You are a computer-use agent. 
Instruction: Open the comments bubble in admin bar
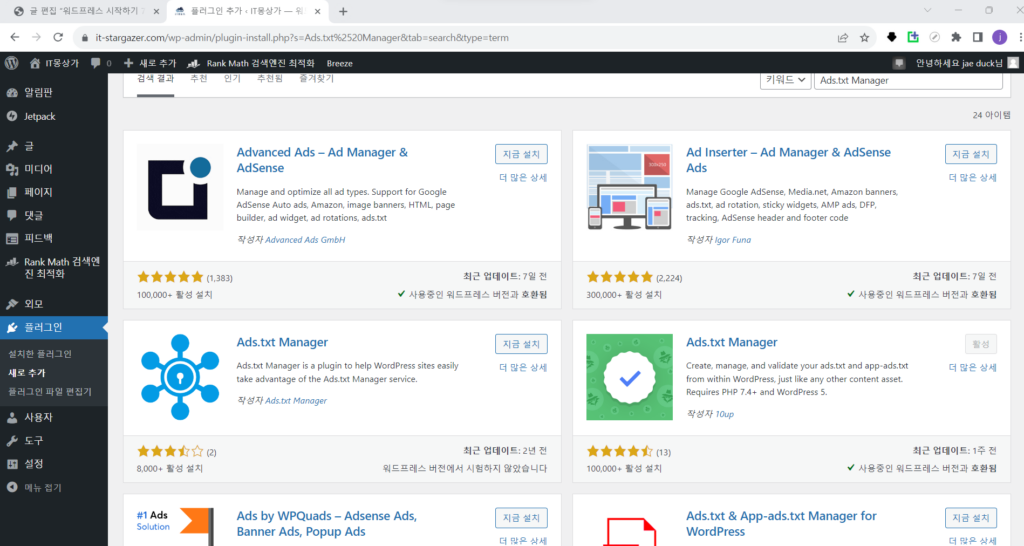point(95,63)
